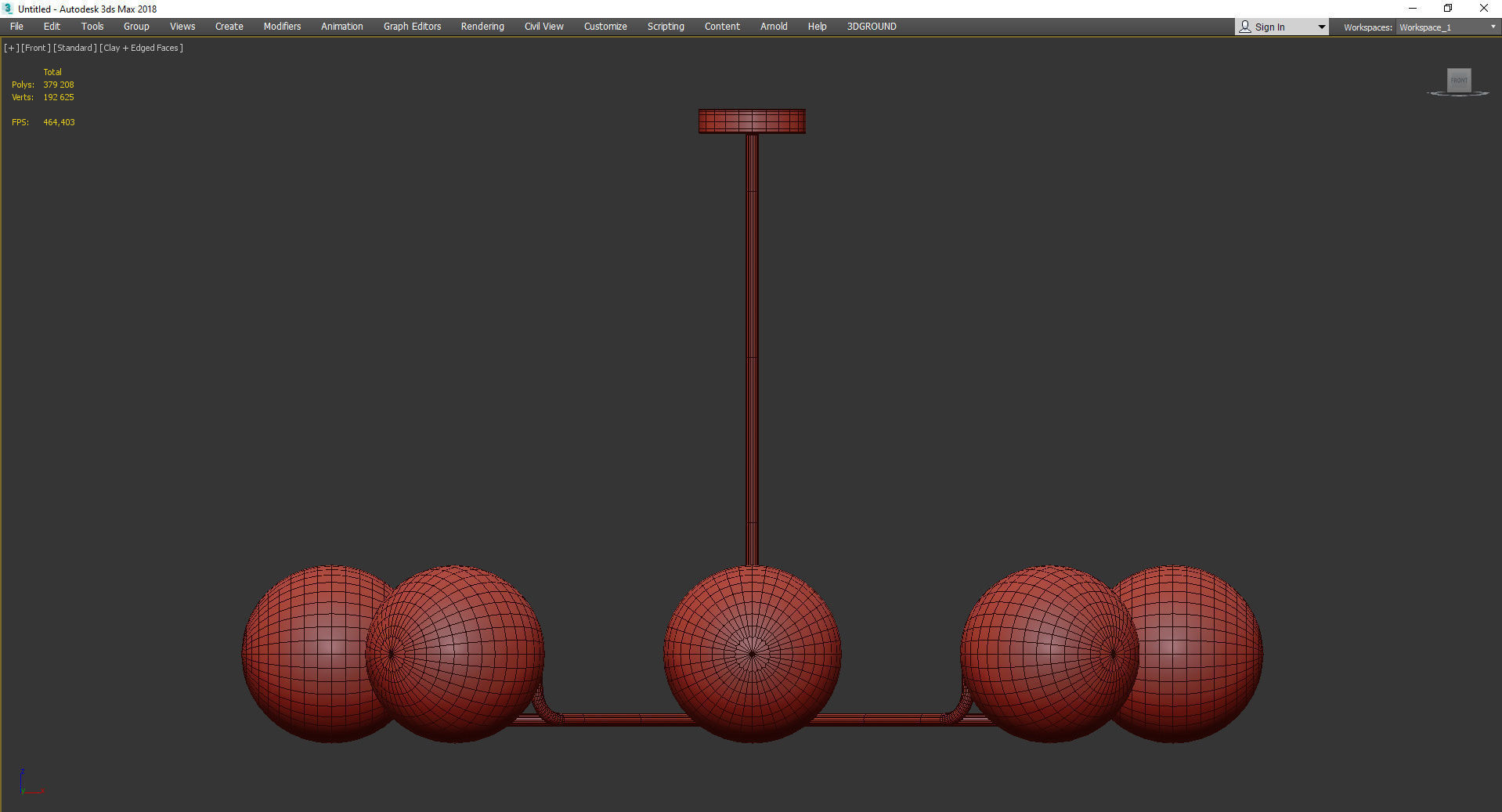This screenshot has width=1502, height=812.
Task: Open the Graph Editors menu
Action: point(412,27)
